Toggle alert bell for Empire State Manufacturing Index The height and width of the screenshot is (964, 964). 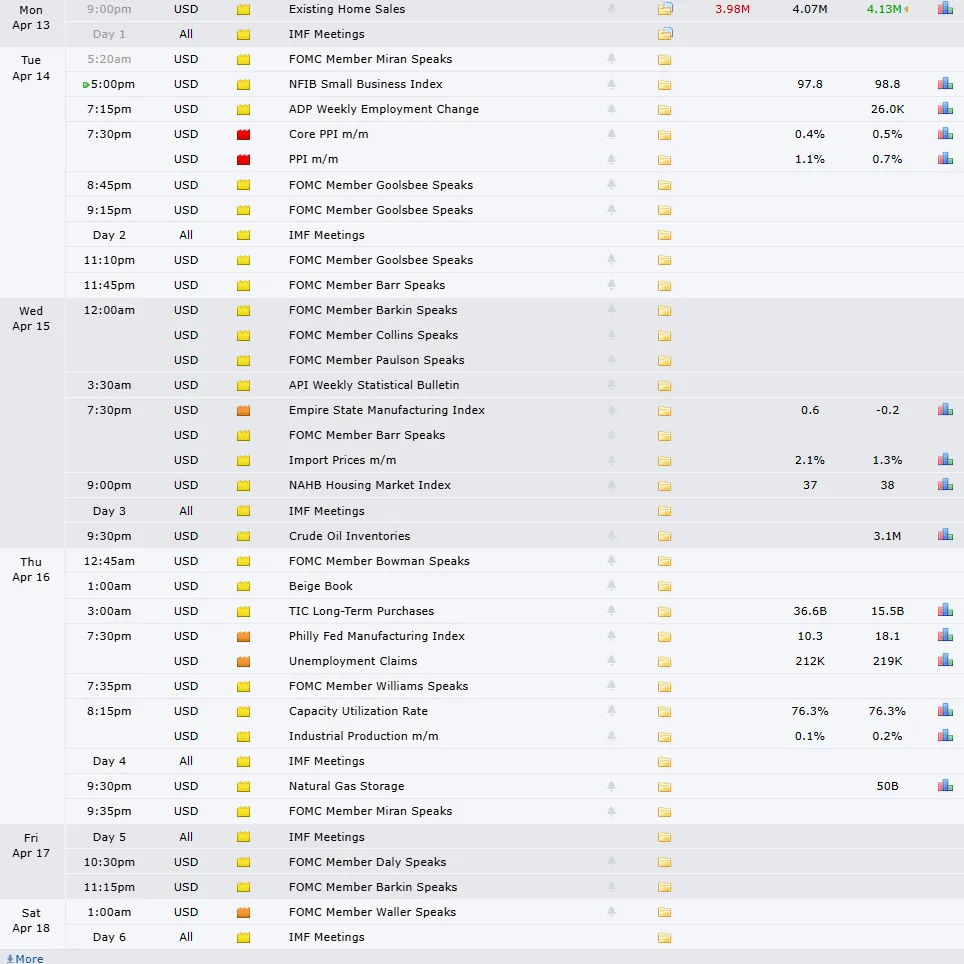click(x=611, y=410)
